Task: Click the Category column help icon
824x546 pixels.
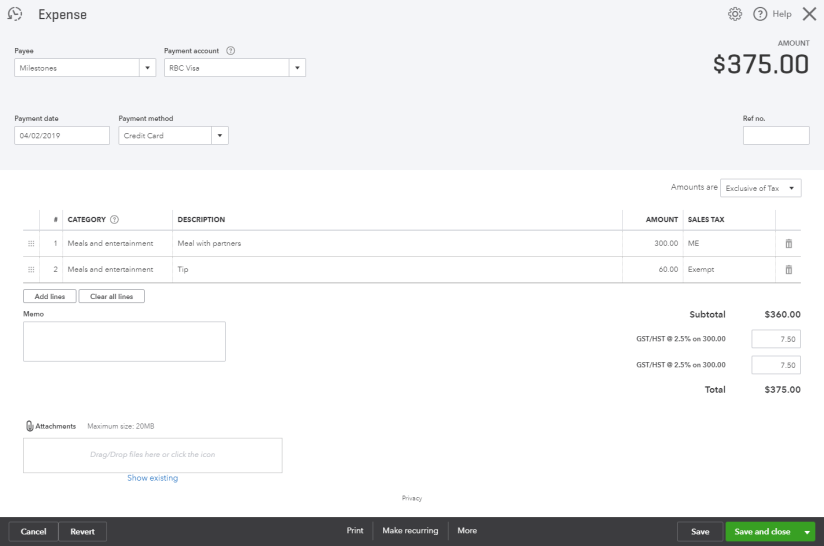Action: [114, 220]
